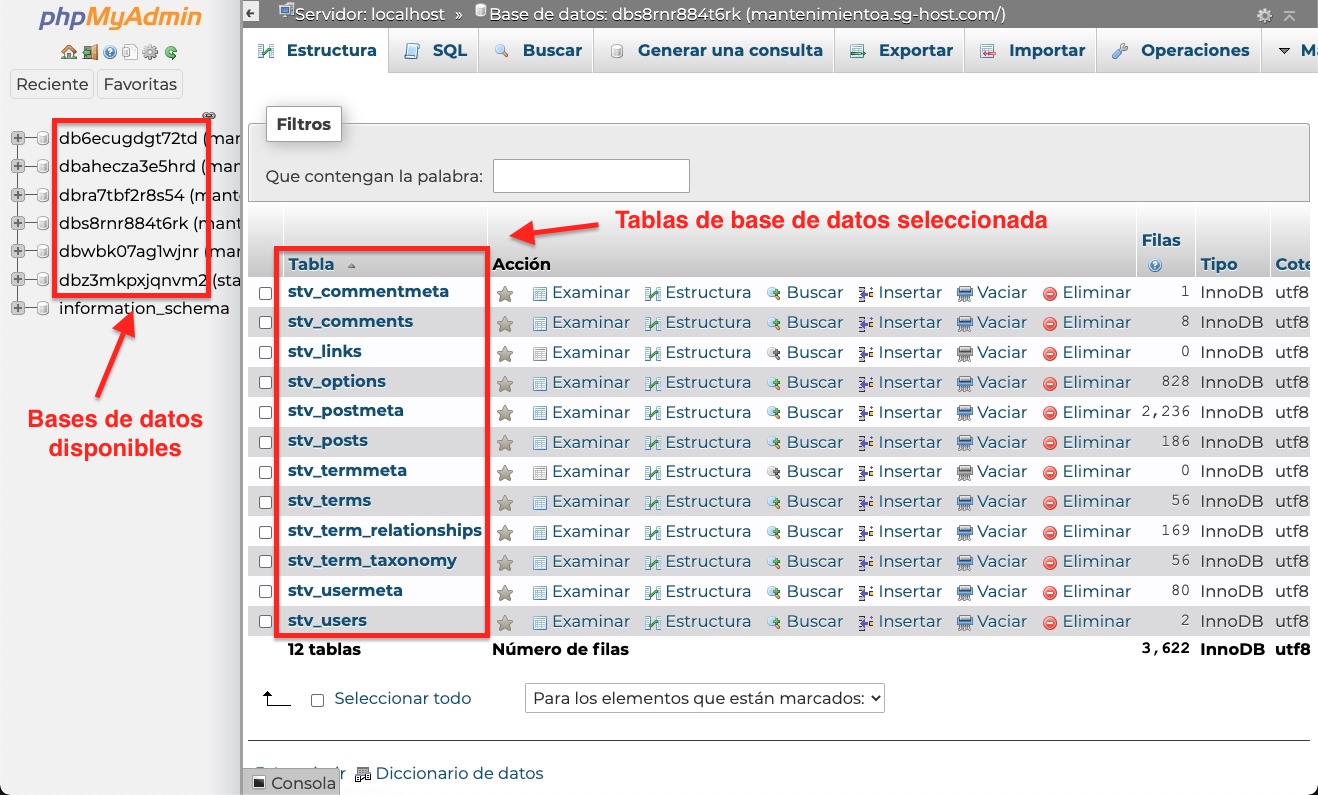Open the stv_posts table link
The image size is (1318, 795).
pyautogui.click(x=328, y=441)
